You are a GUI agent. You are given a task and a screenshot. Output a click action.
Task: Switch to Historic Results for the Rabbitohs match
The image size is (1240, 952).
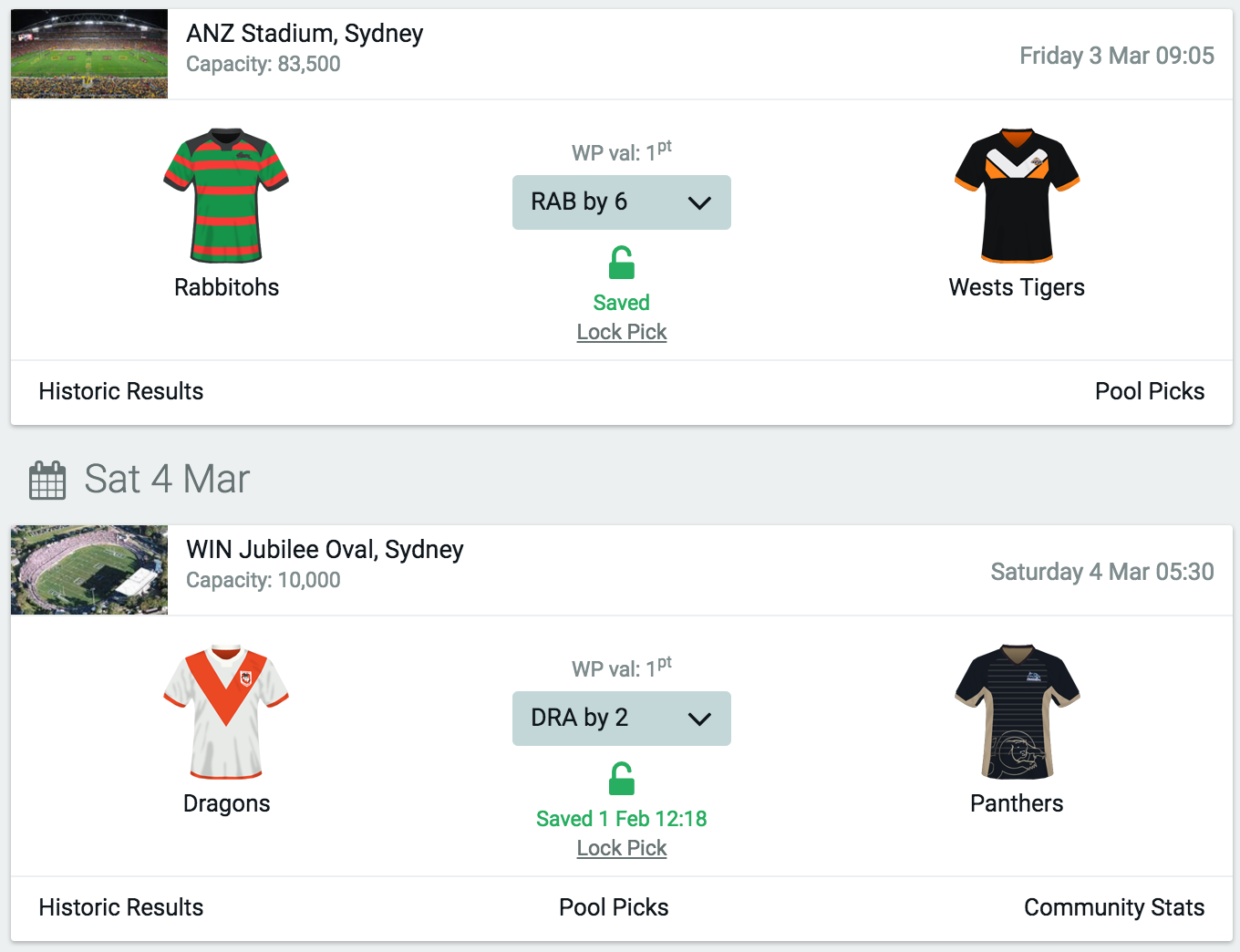(x=120, y=391)
